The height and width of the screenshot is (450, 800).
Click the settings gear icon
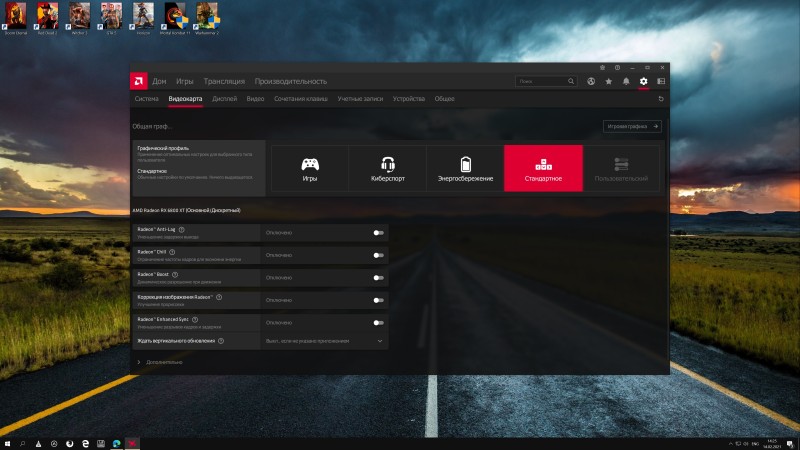click(x=643, y=81)
